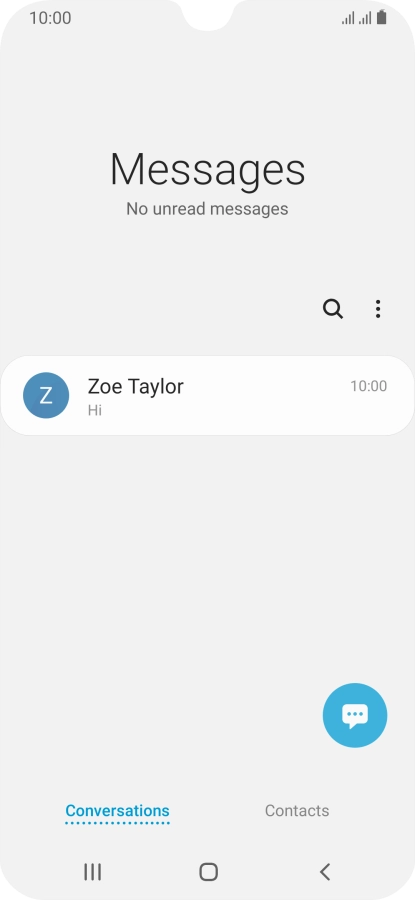This screenshot has width=415, height=900.
Task: Tap the second signal strength icon
Action: click(x=364, y=18)
